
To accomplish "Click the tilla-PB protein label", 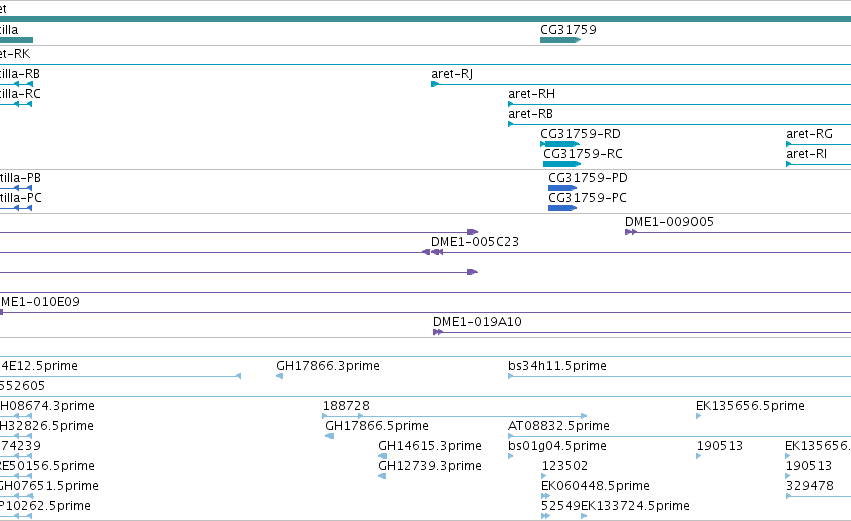I will point(20,178).
